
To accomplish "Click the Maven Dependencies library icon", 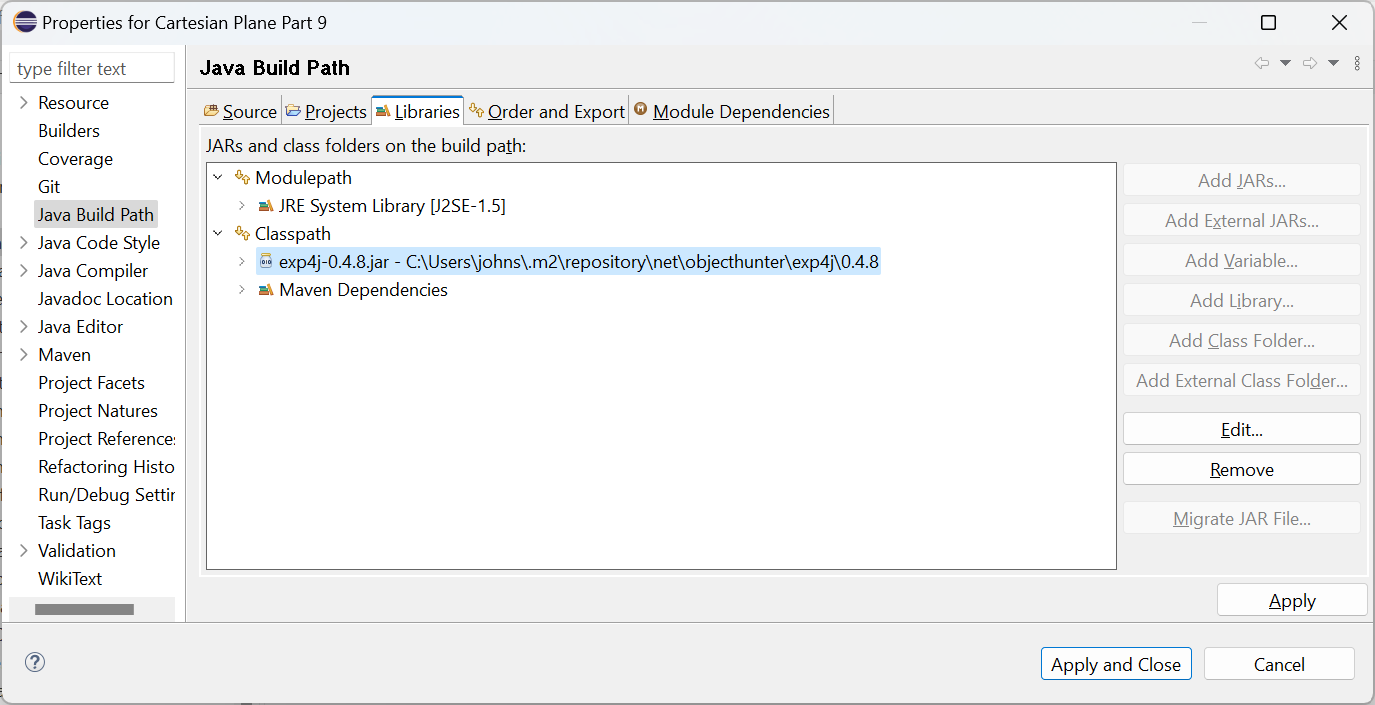I will pos(266,290).
